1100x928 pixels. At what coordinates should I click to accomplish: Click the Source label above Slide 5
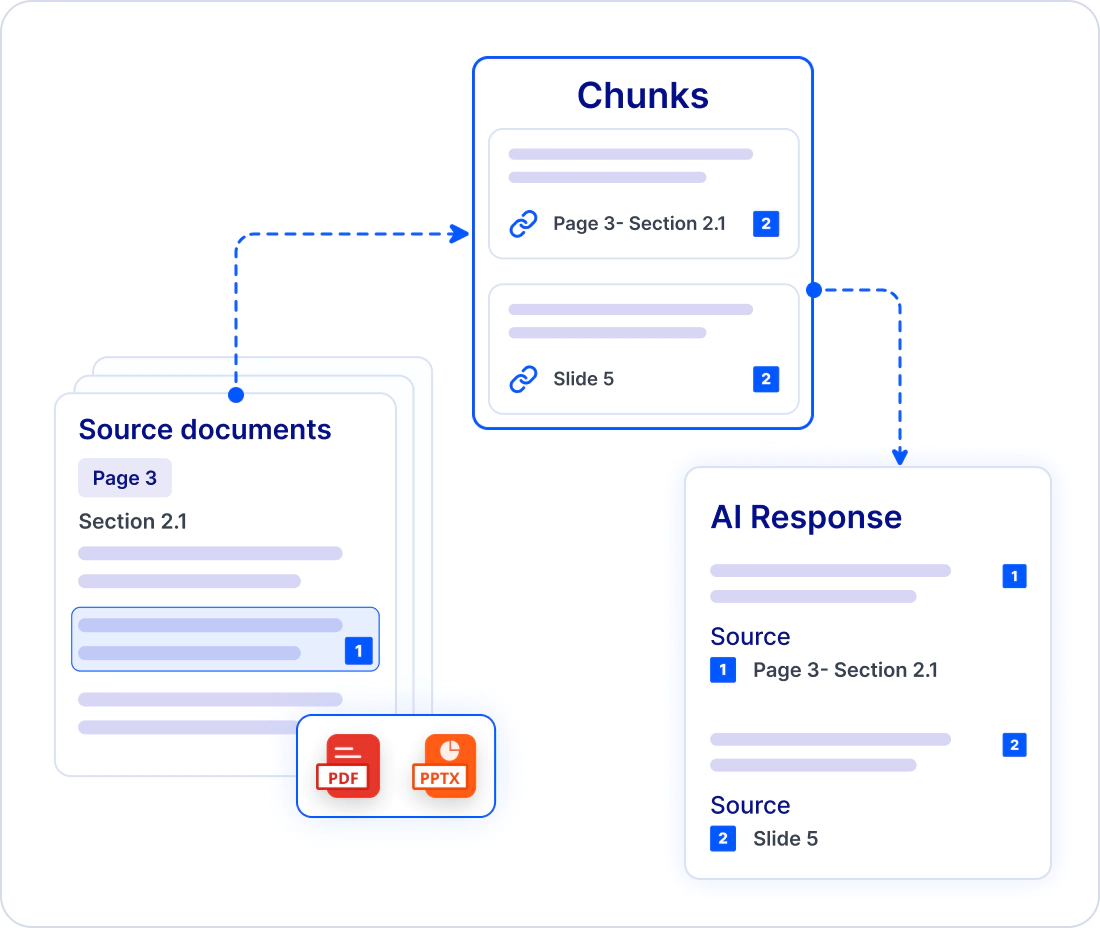[x=750, y=805]
